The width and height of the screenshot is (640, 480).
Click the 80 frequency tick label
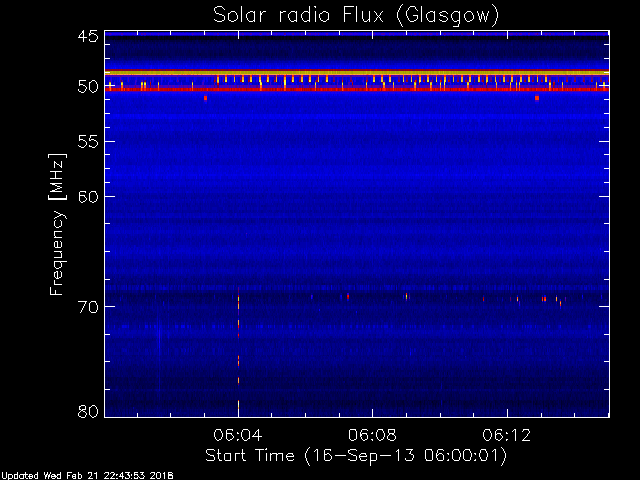(88, 411)
